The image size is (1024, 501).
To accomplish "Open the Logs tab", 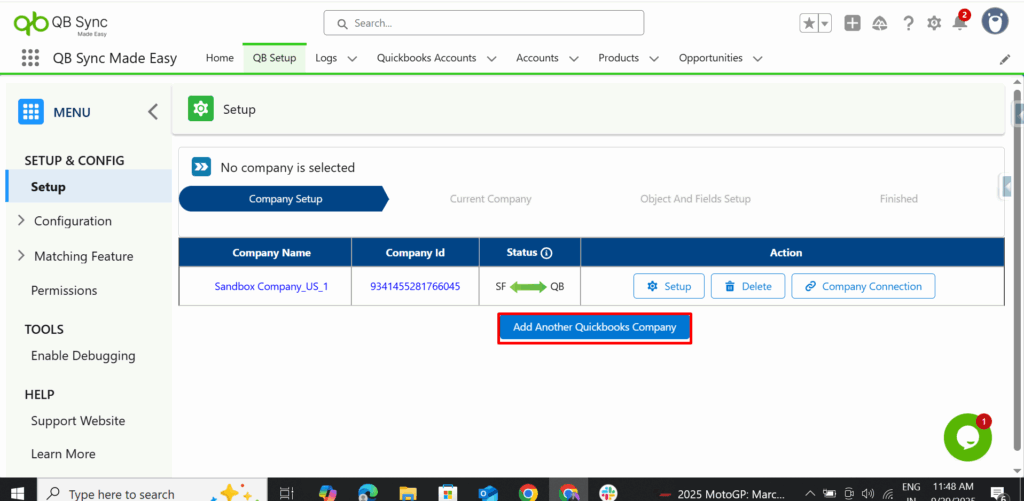I will click(x=326, y=58).
